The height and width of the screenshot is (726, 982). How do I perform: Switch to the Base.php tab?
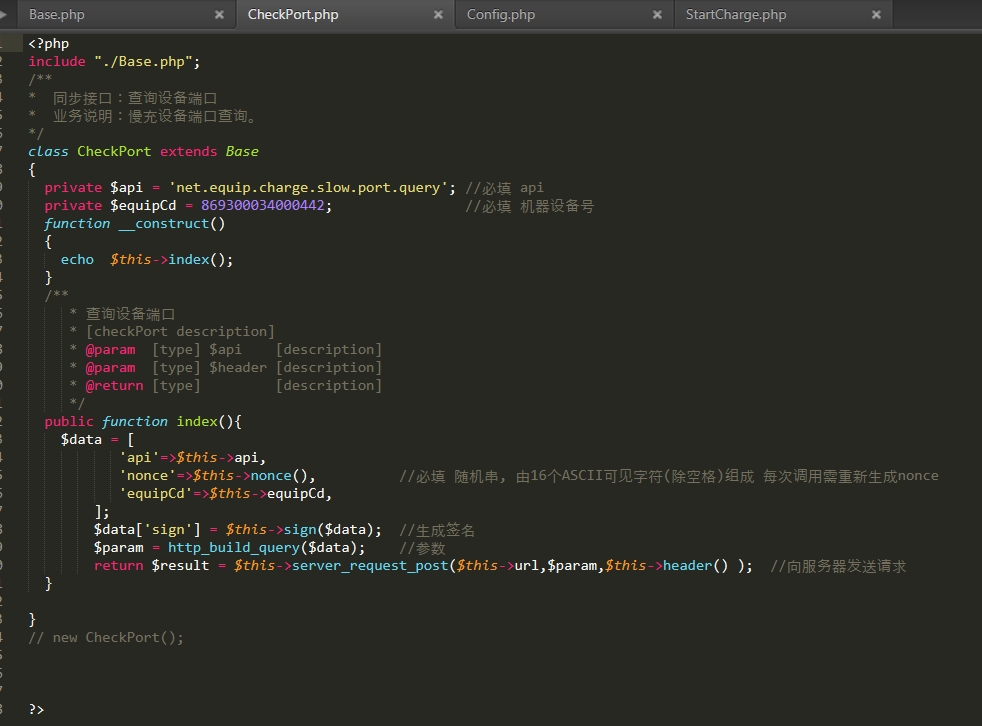pyautogui.click(x=57, y=15)
